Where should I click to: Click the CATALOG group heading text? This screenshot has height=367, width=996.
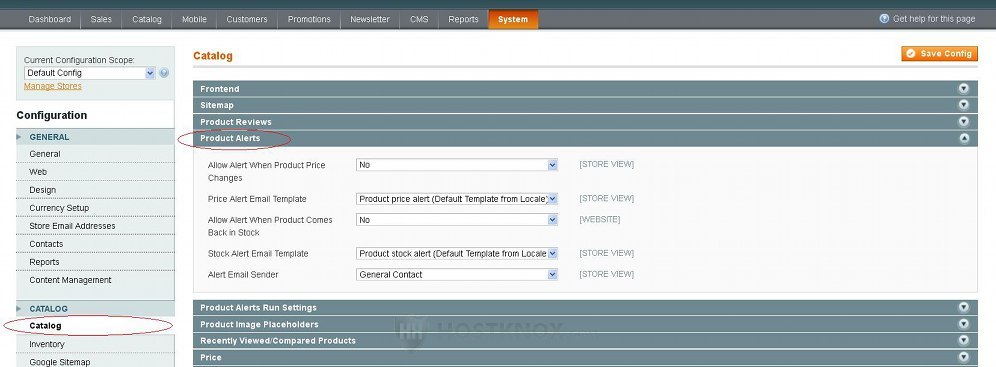pyautogui.click(x=48, y=309)
